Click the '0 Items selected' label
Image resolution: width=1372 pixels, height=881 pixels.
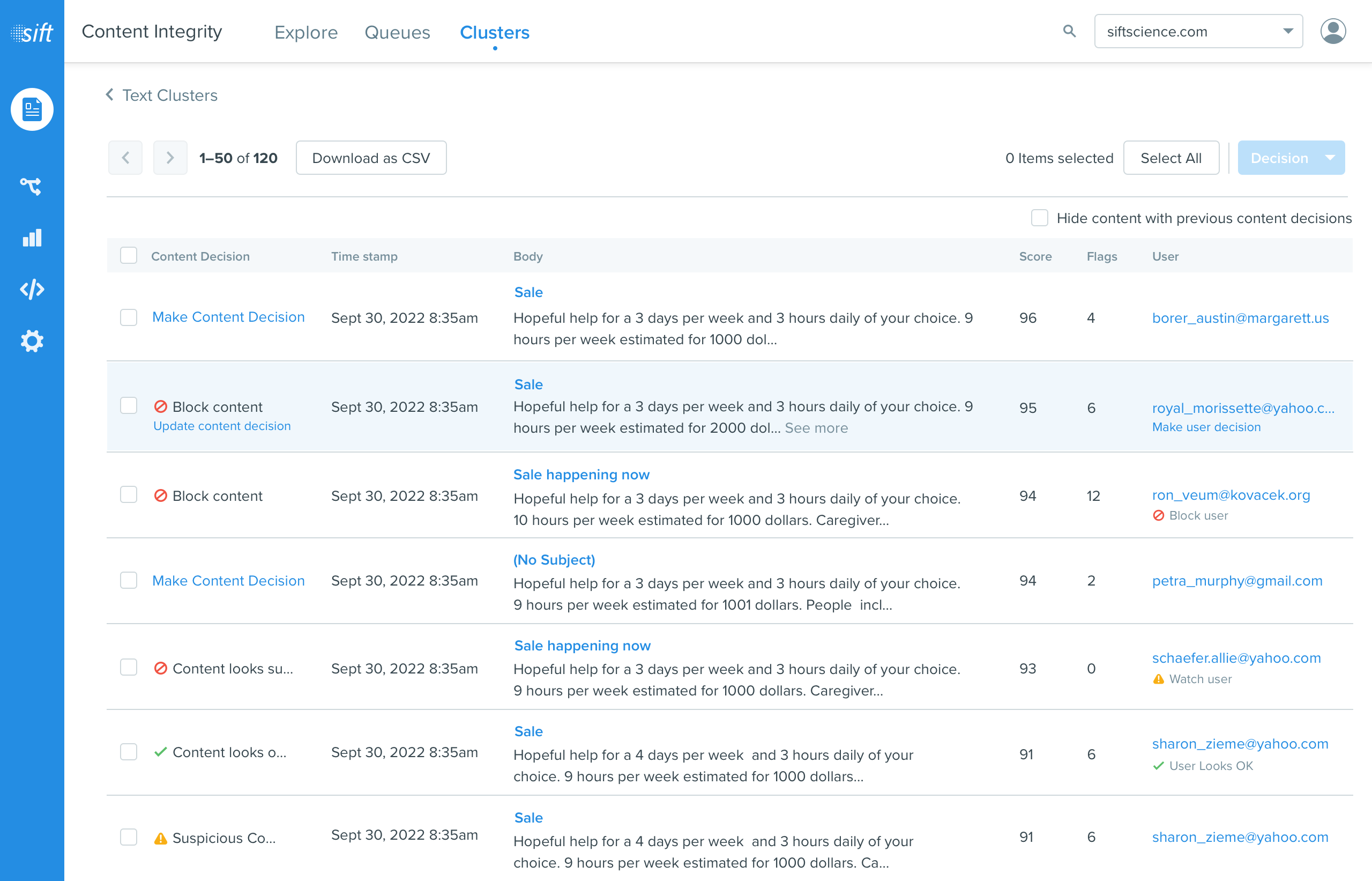pyautogui.click(x=1060, y=158)
